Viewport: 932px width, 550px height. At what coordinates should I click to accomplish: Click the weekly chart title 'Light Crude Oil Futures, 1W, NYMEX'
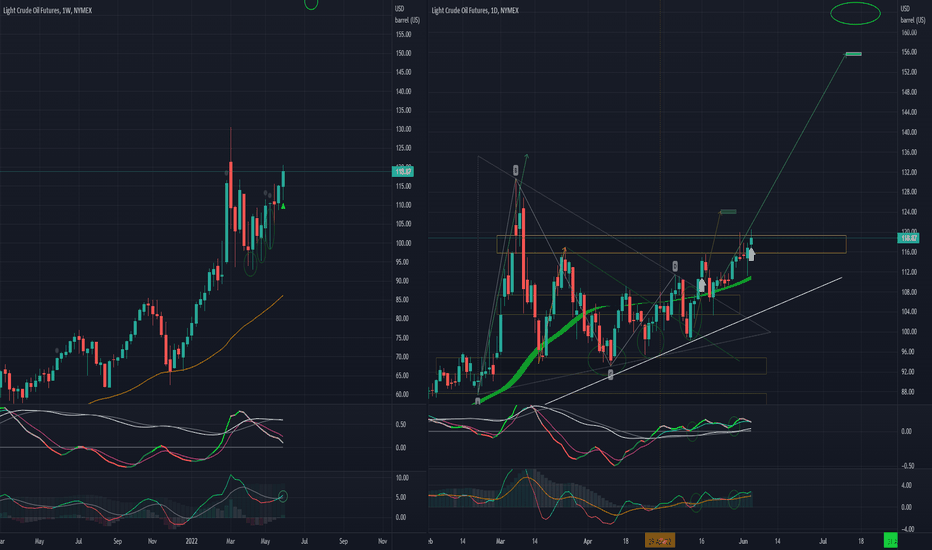[x=48, y=10]
